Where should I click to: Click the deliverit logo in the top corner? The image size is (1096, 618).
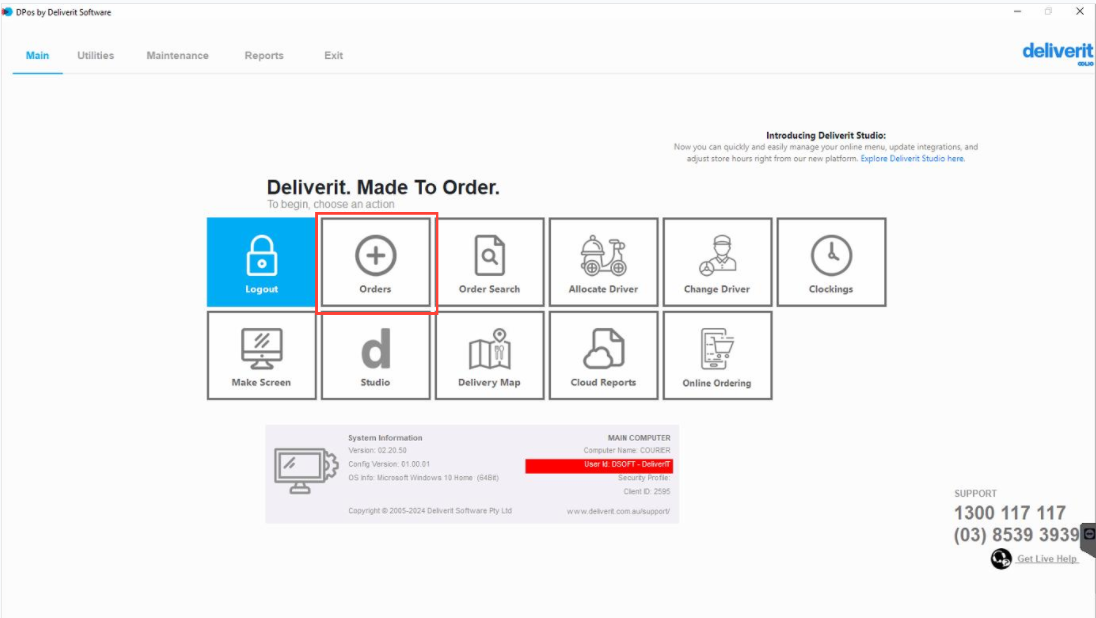point(1058,53)
